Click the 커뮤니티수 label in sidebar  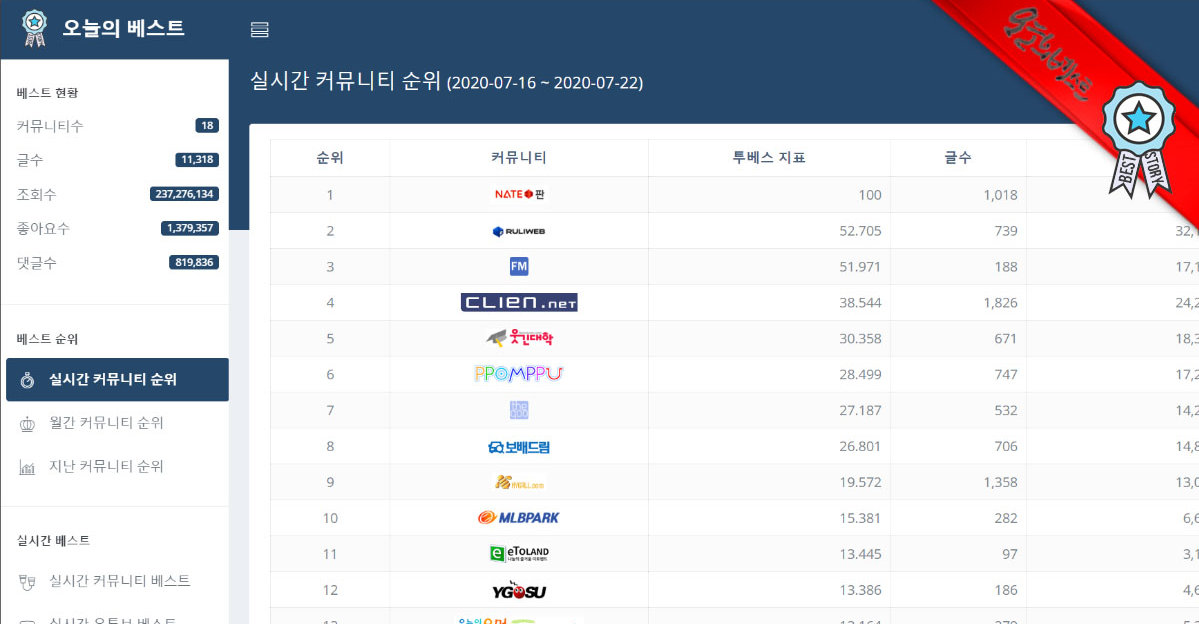[x=50, y=125]
